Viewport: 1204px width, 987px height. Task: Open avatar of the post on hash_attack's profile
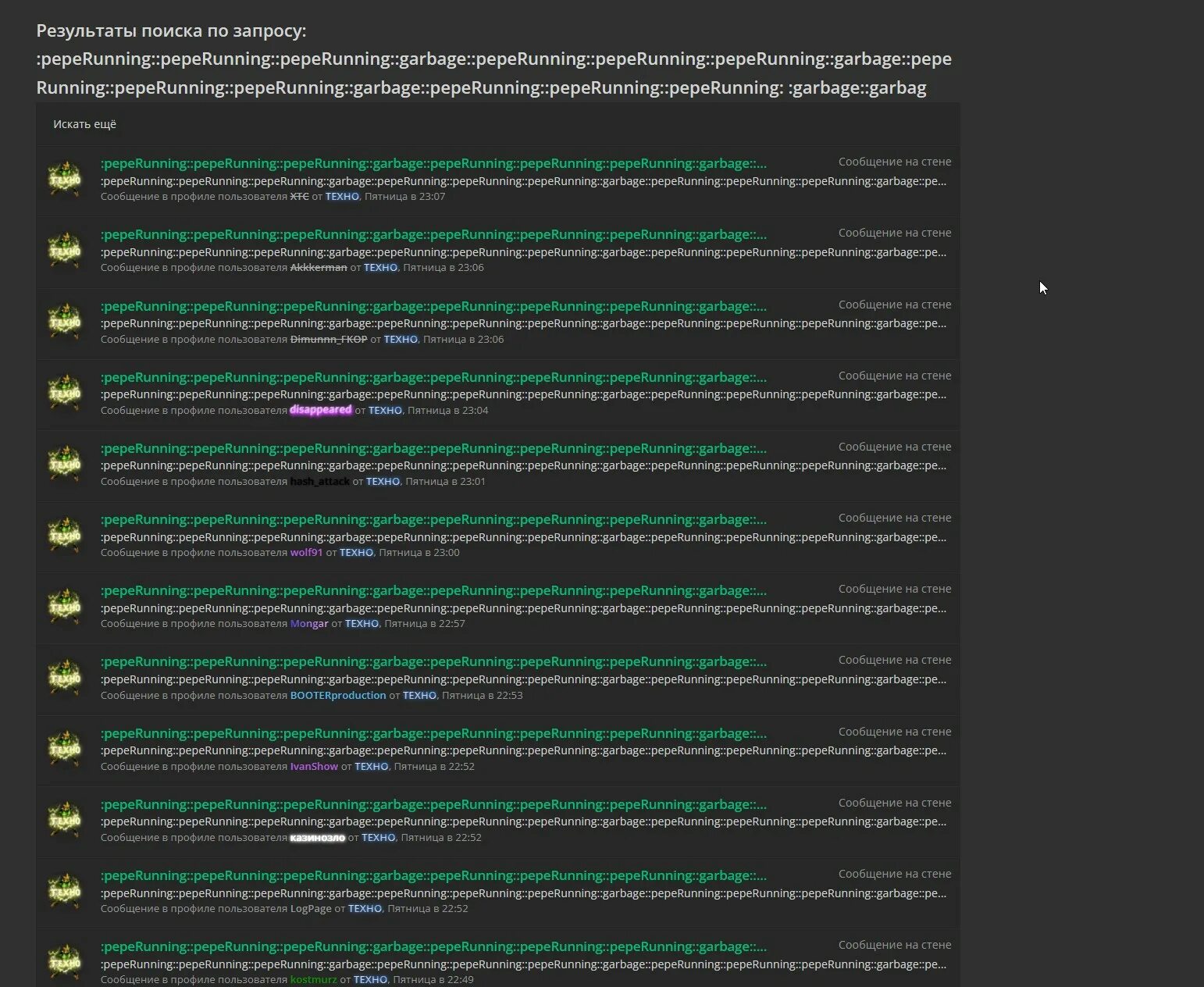(x=66, y=464)
